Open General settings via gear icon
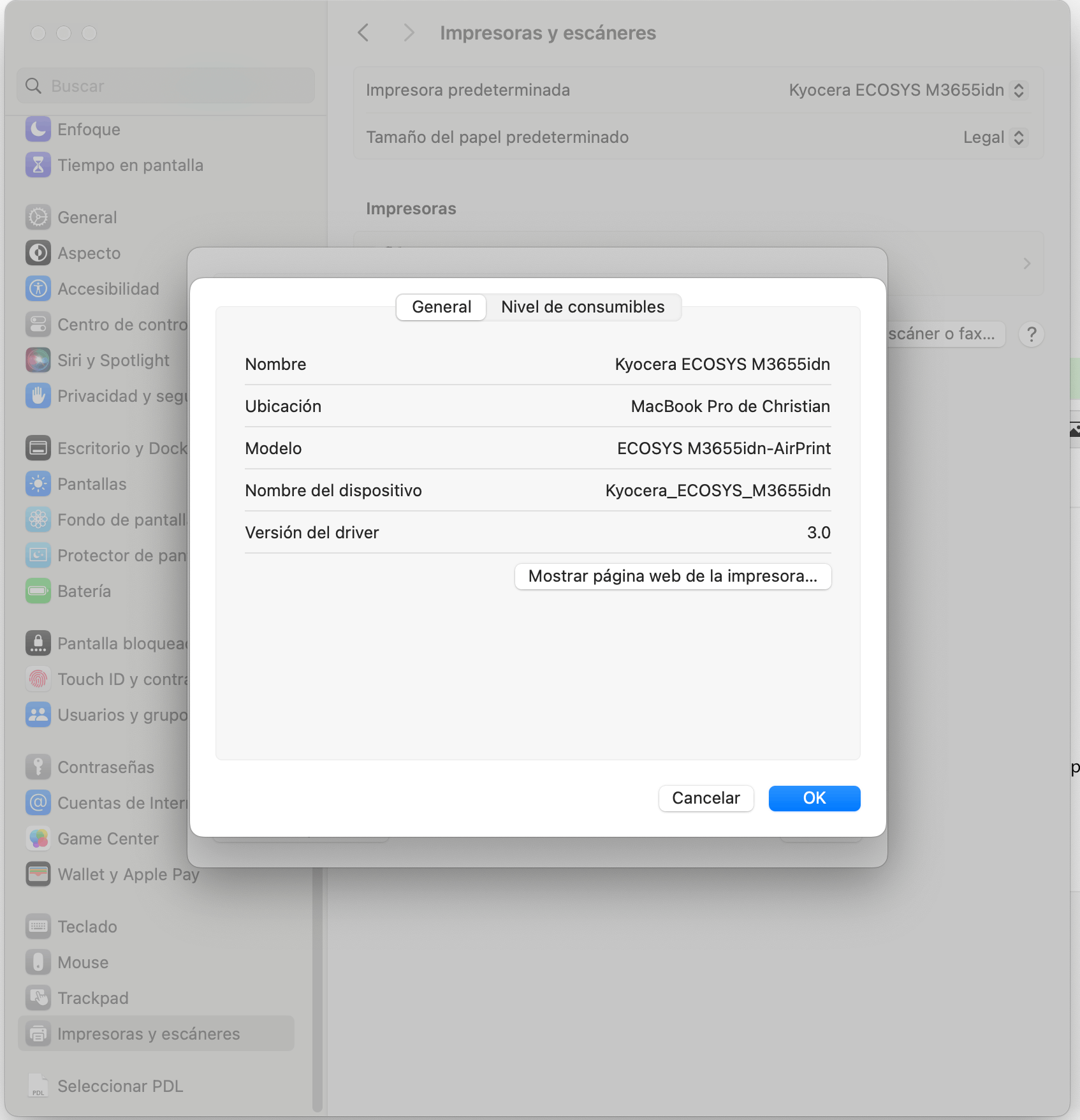1080x1120 pixels. pyautogui.click(x=38, y=217)
